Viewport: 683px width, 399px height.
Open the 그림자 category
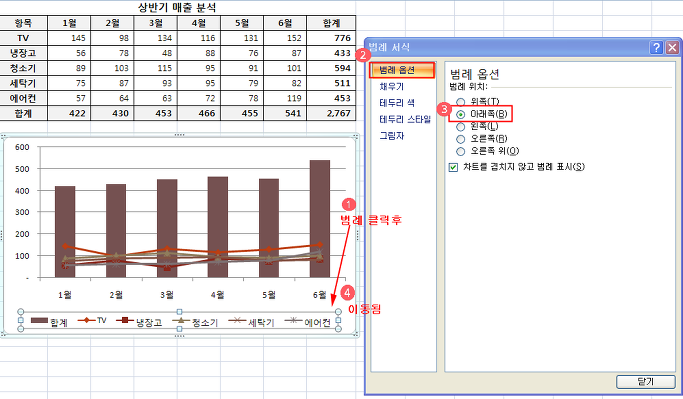[x=392, y=136]
